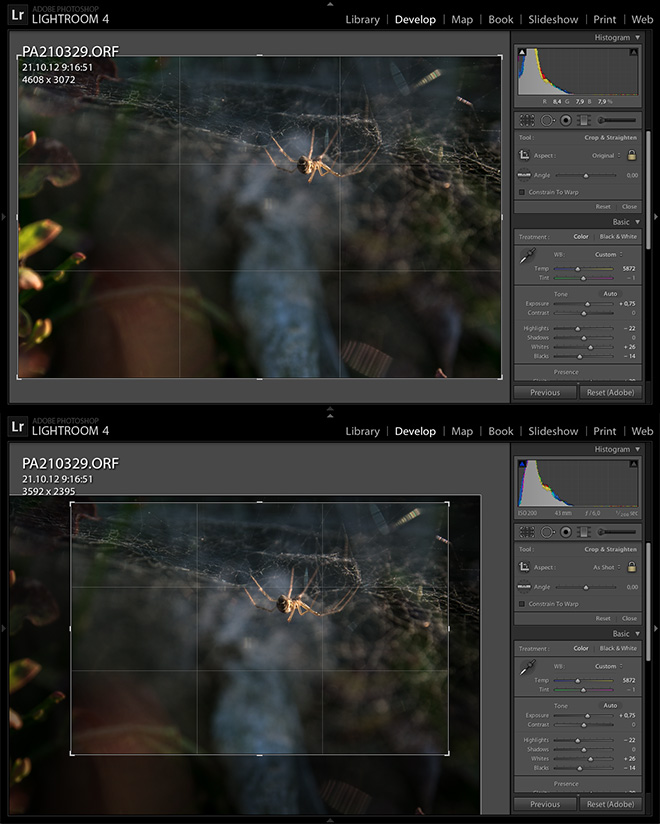Select Adjustment Brush tool in bottom screenshot

(617, 532)
